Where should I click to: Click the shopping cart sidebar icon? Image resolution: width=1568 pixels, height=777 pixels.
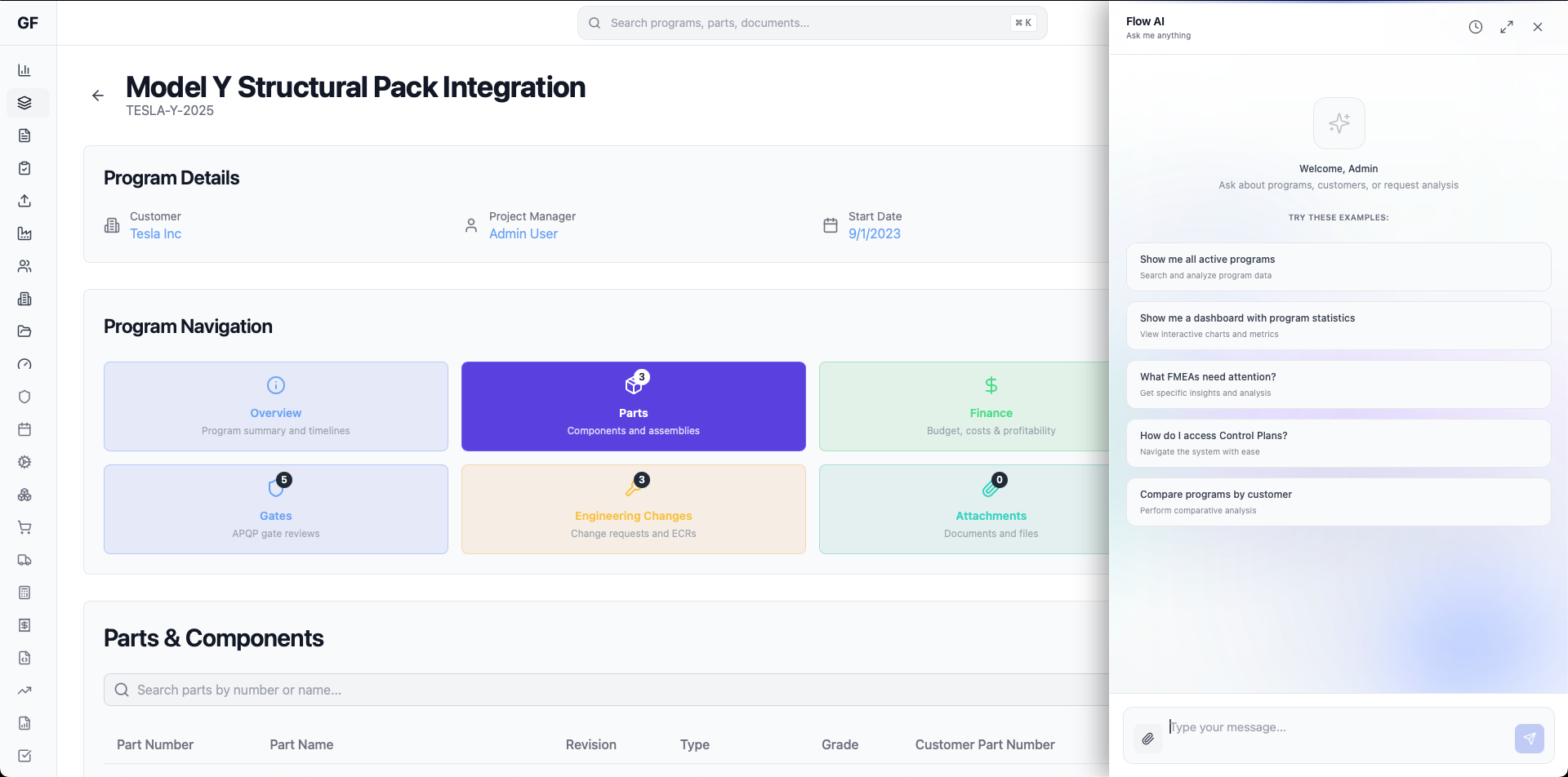click(24, 527)
